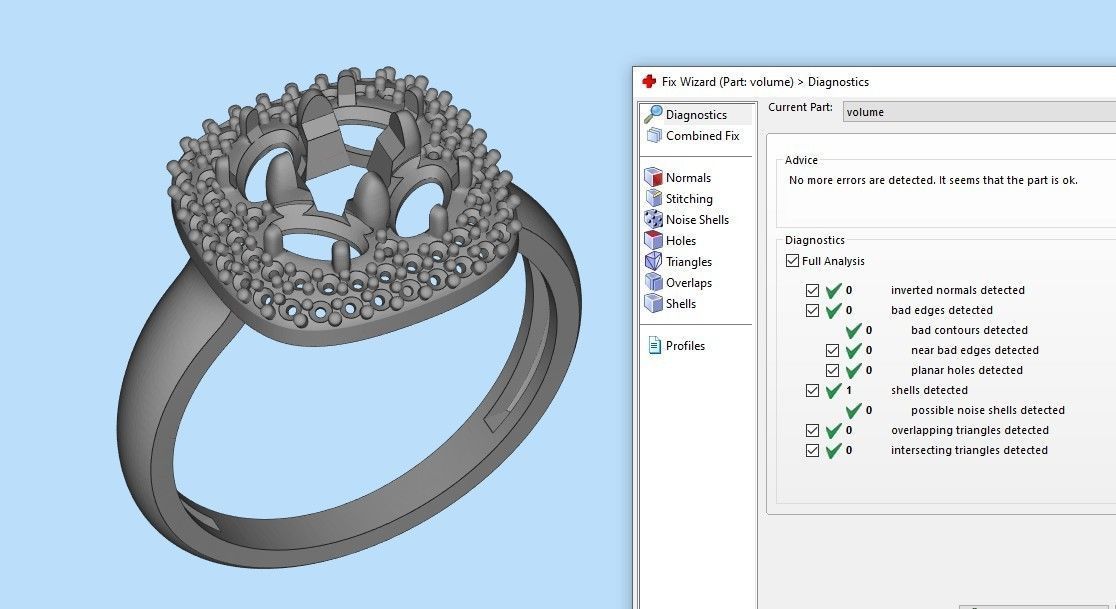The image size is (1116, 609).
Task: Click the Profiles document icon
Action: coord(654,346)
